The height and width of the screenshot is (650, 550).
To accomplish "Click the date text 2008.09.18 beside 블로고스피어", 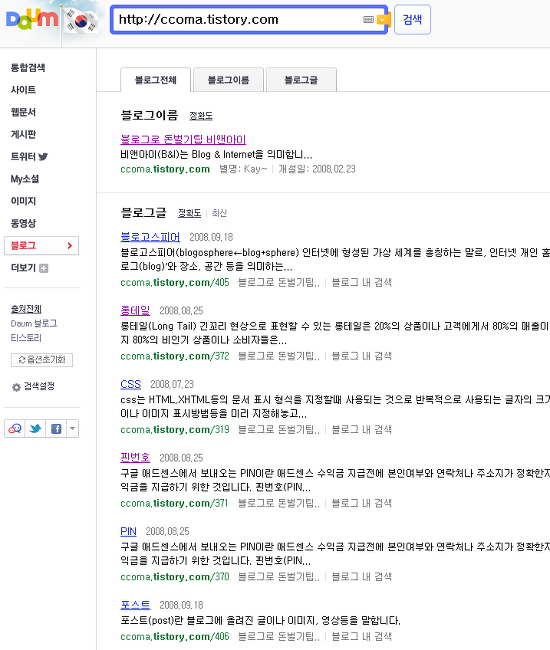I will [211, 237].
